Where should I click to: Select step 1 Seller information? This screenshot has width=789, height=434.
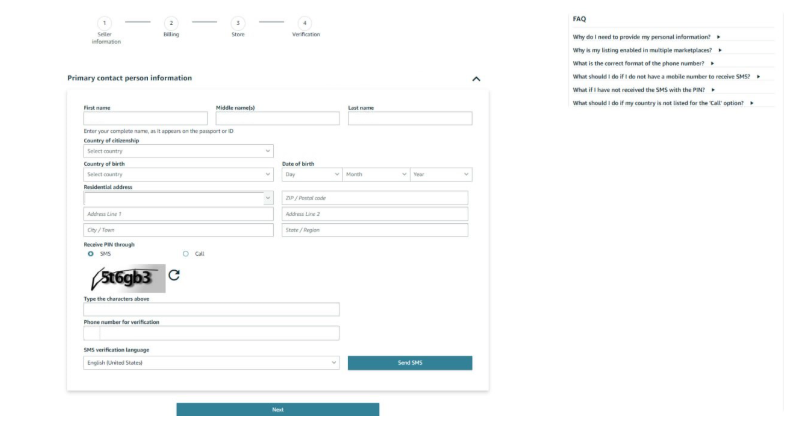[x=106, y=23]
